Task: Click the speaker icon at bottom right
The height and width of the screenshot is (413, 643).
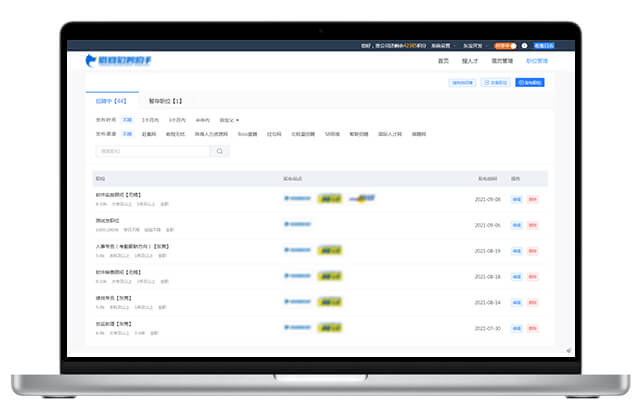Action: [568, 350]
